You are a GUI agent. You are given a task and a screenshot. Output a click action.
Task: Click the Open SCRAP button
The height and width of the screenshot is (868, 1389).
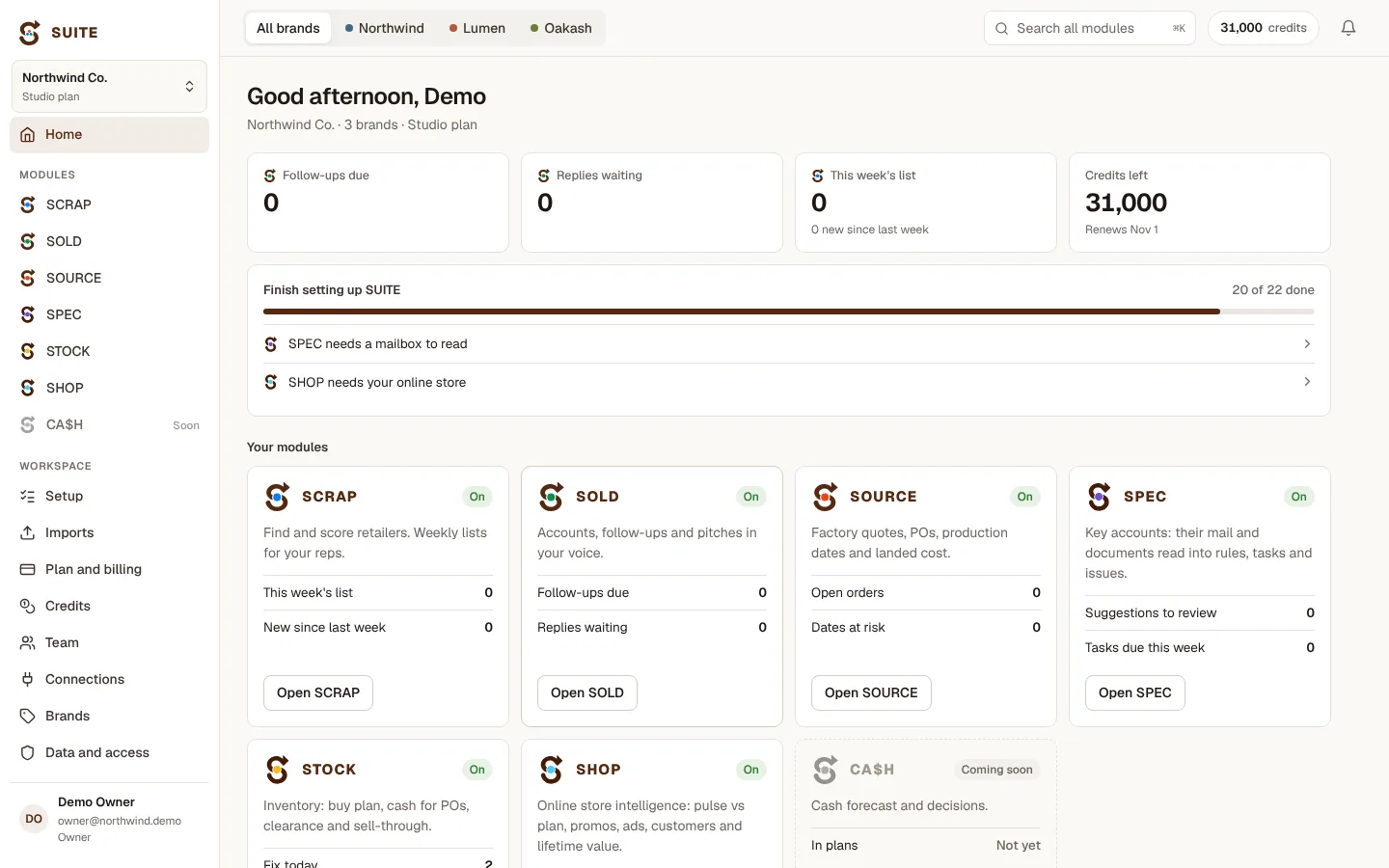coord(318,692)
